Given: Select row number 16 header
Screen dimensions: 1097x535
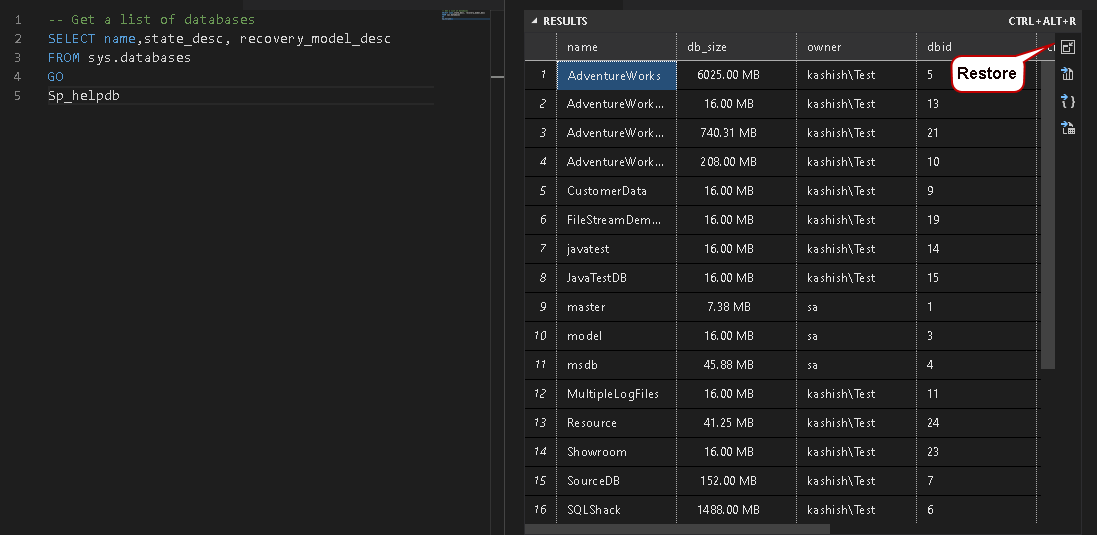Looking at the screenshot, I should point(541,510).
